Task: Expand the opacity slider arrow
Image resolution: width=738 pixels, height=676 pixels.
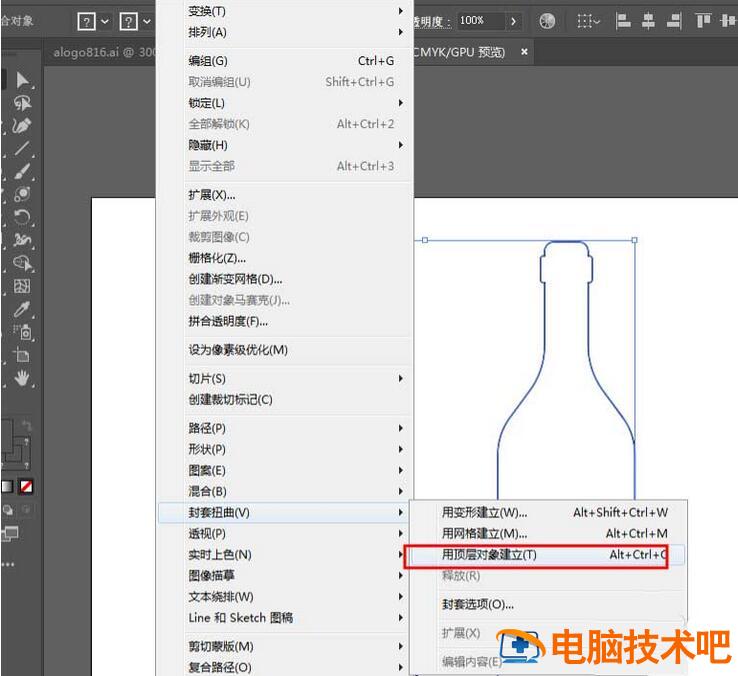Action: point(513,21)
